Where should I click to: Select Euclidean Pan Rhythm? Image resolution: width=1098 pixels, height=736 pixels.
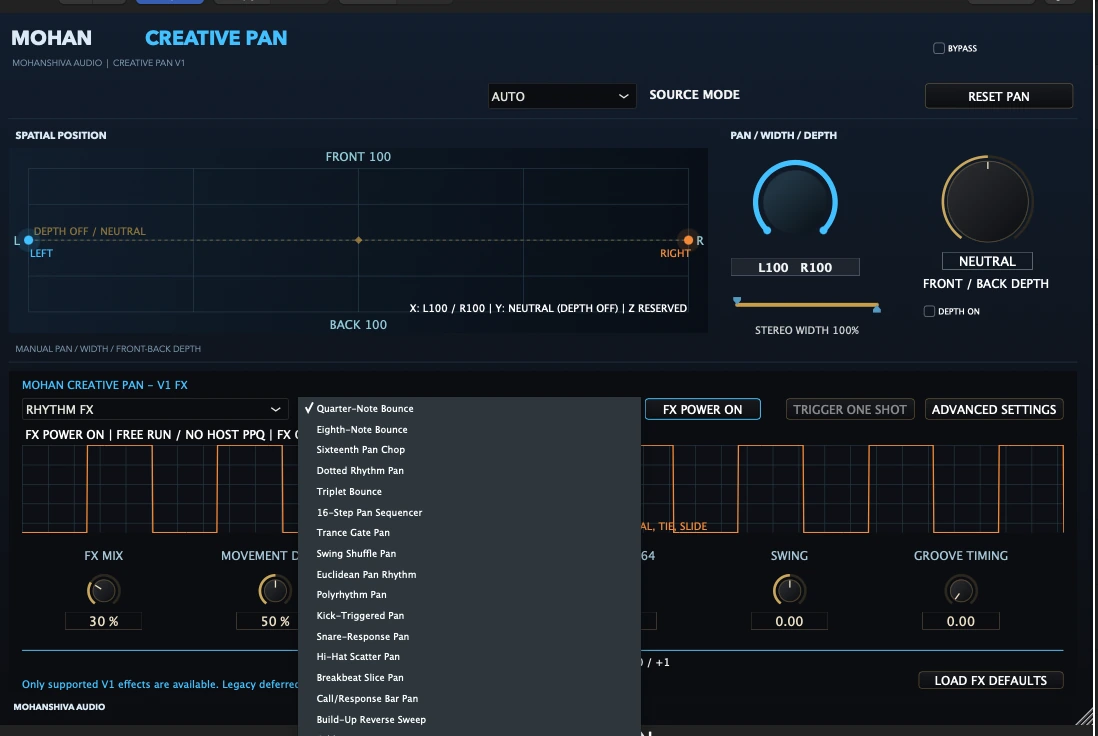coord(469,574)
